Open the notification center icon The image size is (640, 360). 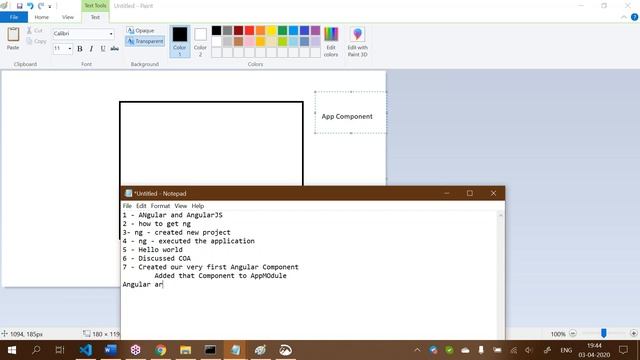(623, 350)
